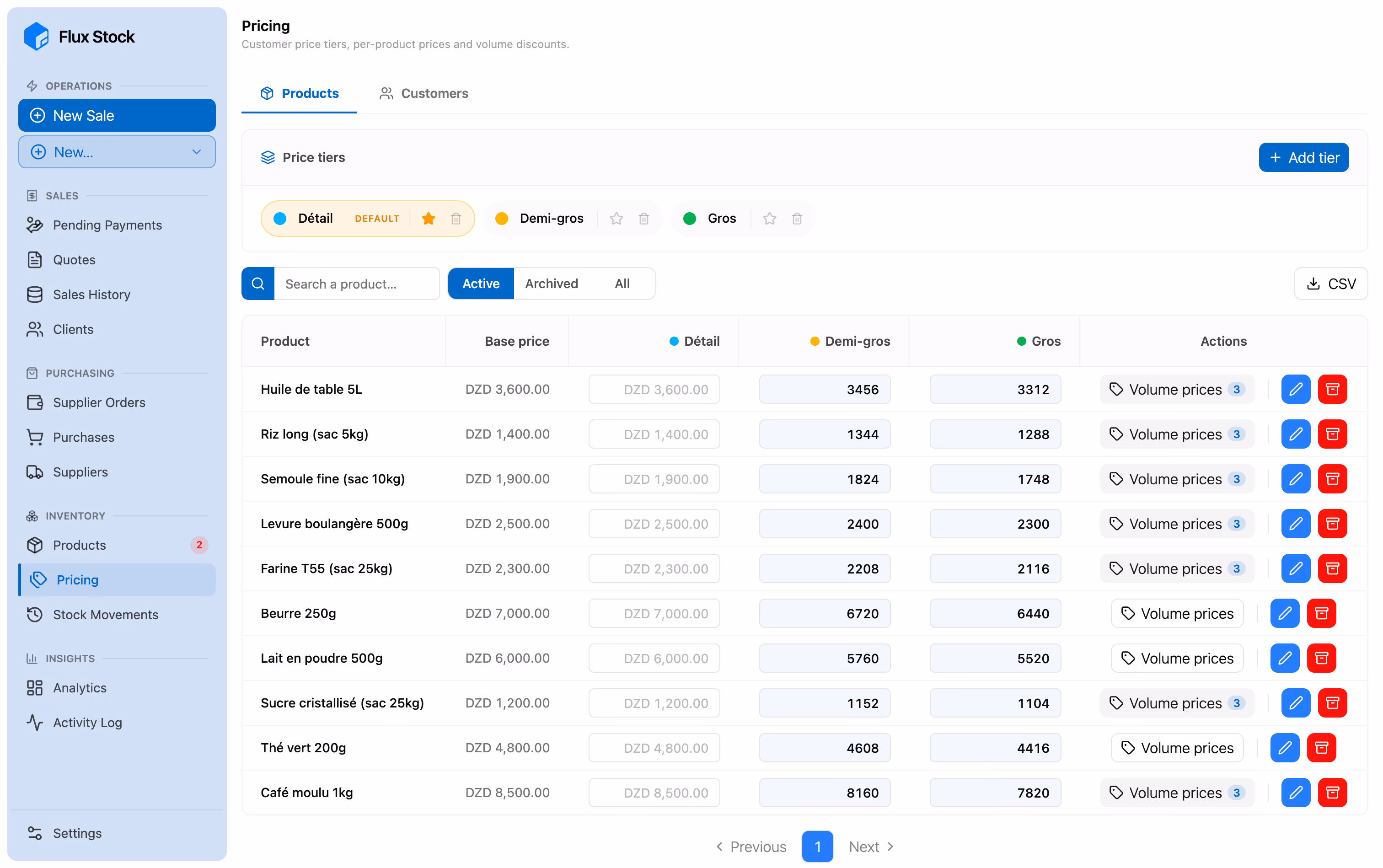Viewport: 1383px width, 868px height.
Task: Archive Levure boulangère 500g
Action: 1333,524
